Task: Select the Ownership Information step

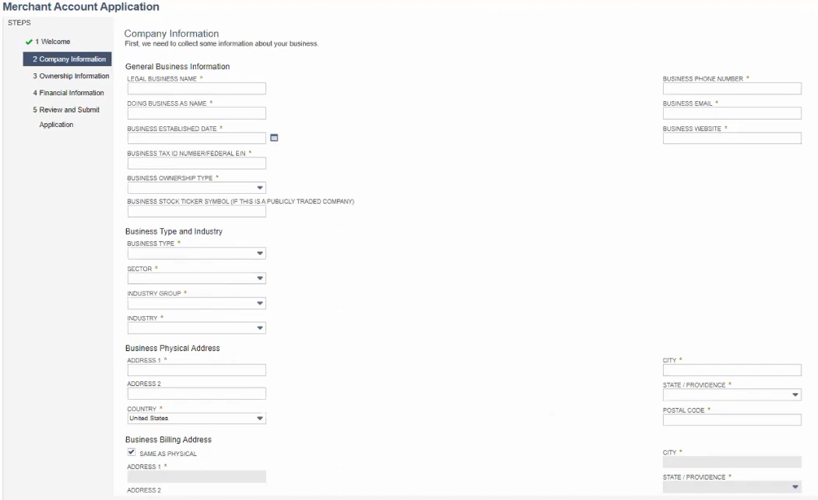Action: click(70, 76)
